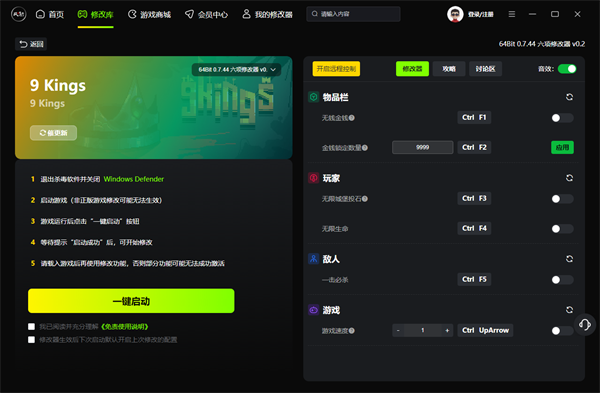
Task: Click 开启远程控制 remote control button
Action: (336, 69)
